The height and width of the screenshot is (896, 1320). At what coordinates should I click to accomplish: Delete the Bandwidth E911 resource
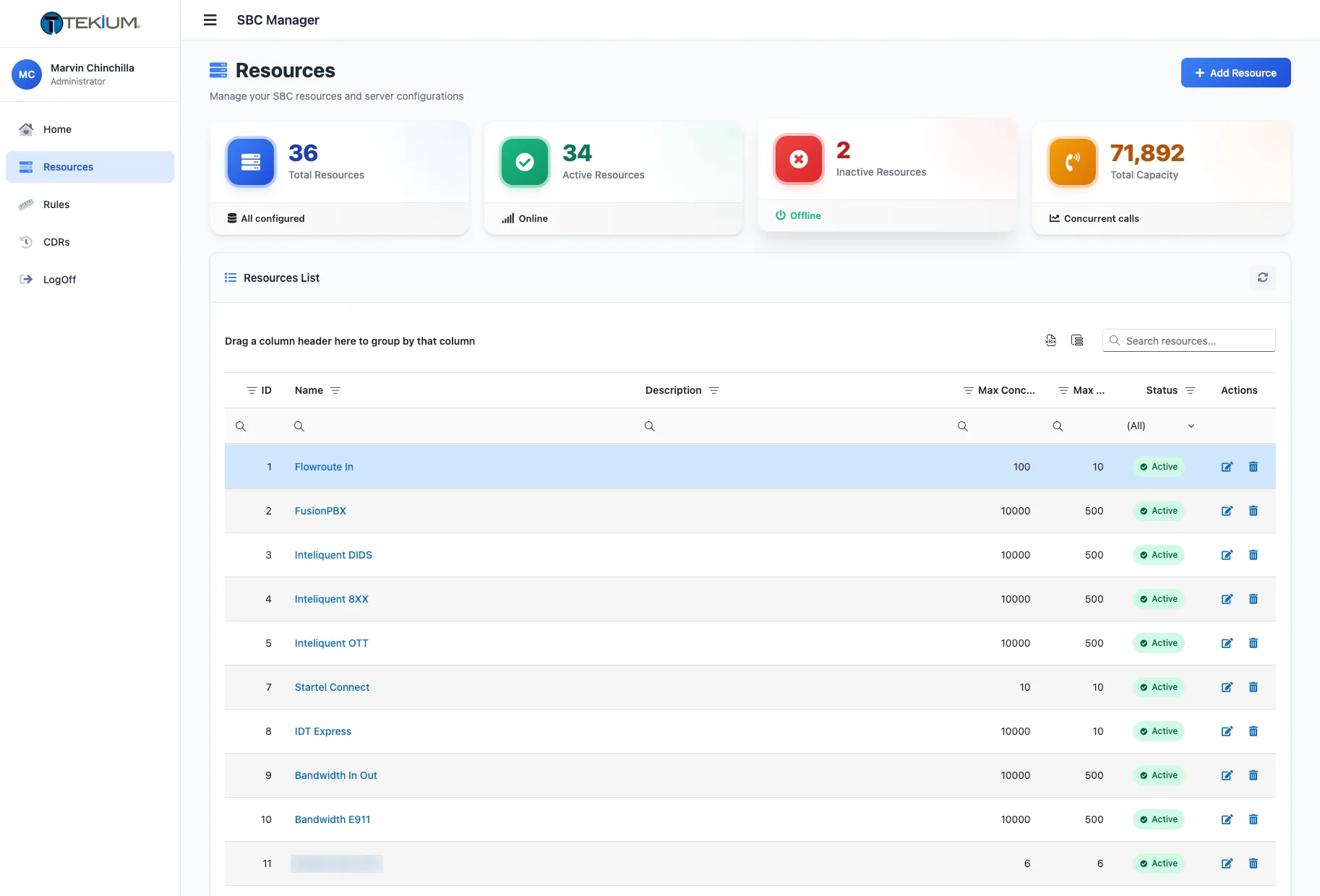[x=1253, y=819]
